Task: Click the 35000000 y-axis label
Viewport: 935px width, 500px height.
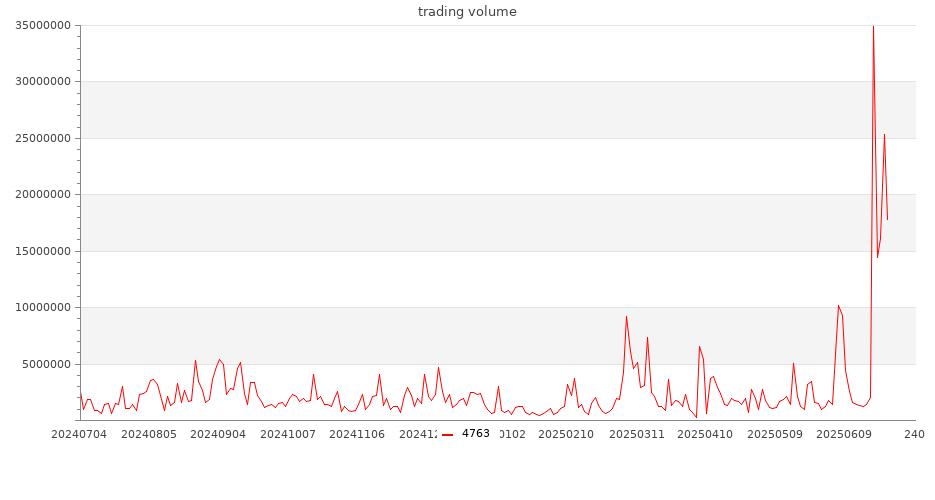Action: pos(40,25)
